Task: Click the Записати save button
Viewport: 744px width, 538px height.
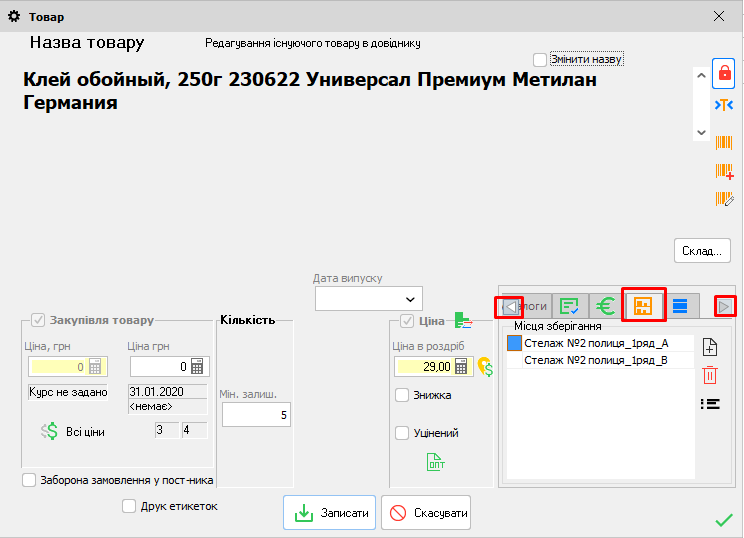Action: point(329,513)
